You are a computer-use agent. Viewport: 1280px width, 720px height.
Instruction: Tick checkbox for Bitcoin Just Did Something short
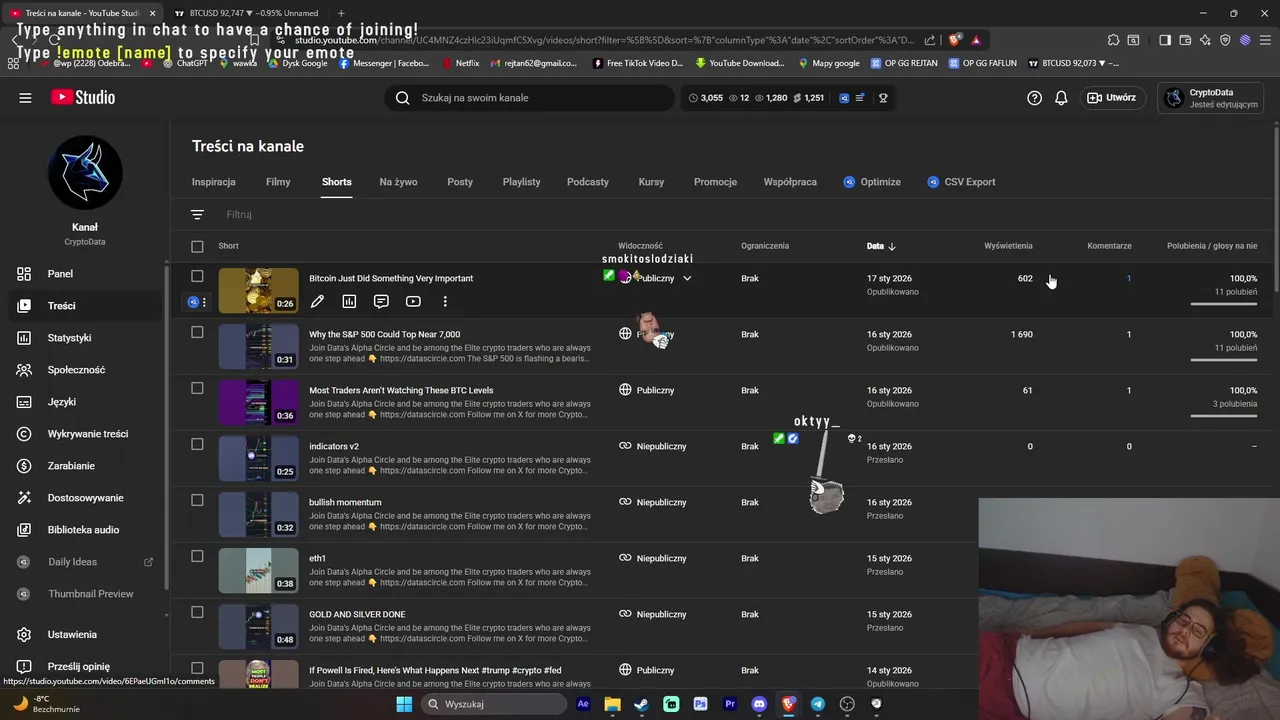[197, 276]
